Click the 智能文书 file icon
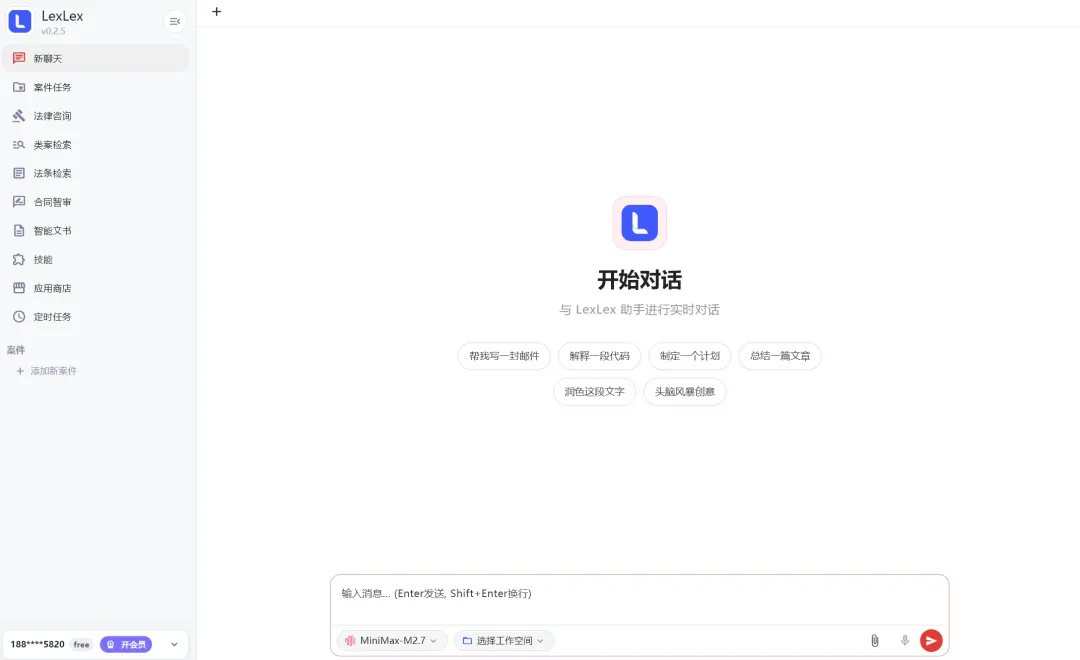The image size is (1080, 660). (x=19, y=231)
